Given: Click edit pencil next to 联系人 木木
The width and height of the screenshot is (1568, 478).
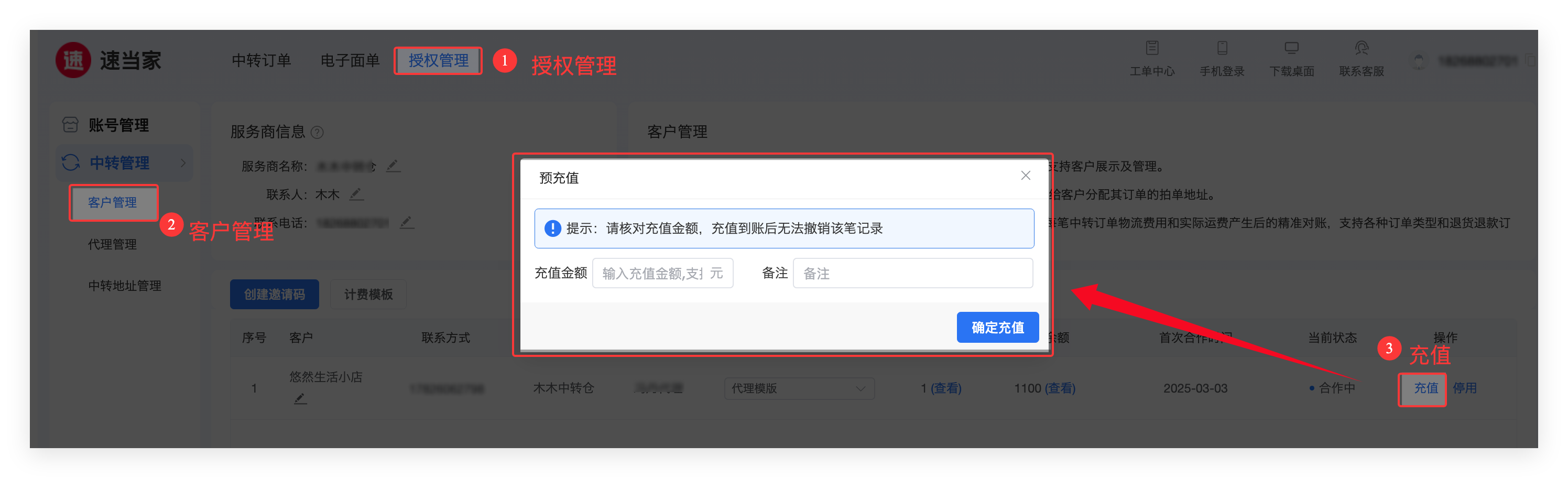Looking at the screenshot, I should (x=356, y=194).
